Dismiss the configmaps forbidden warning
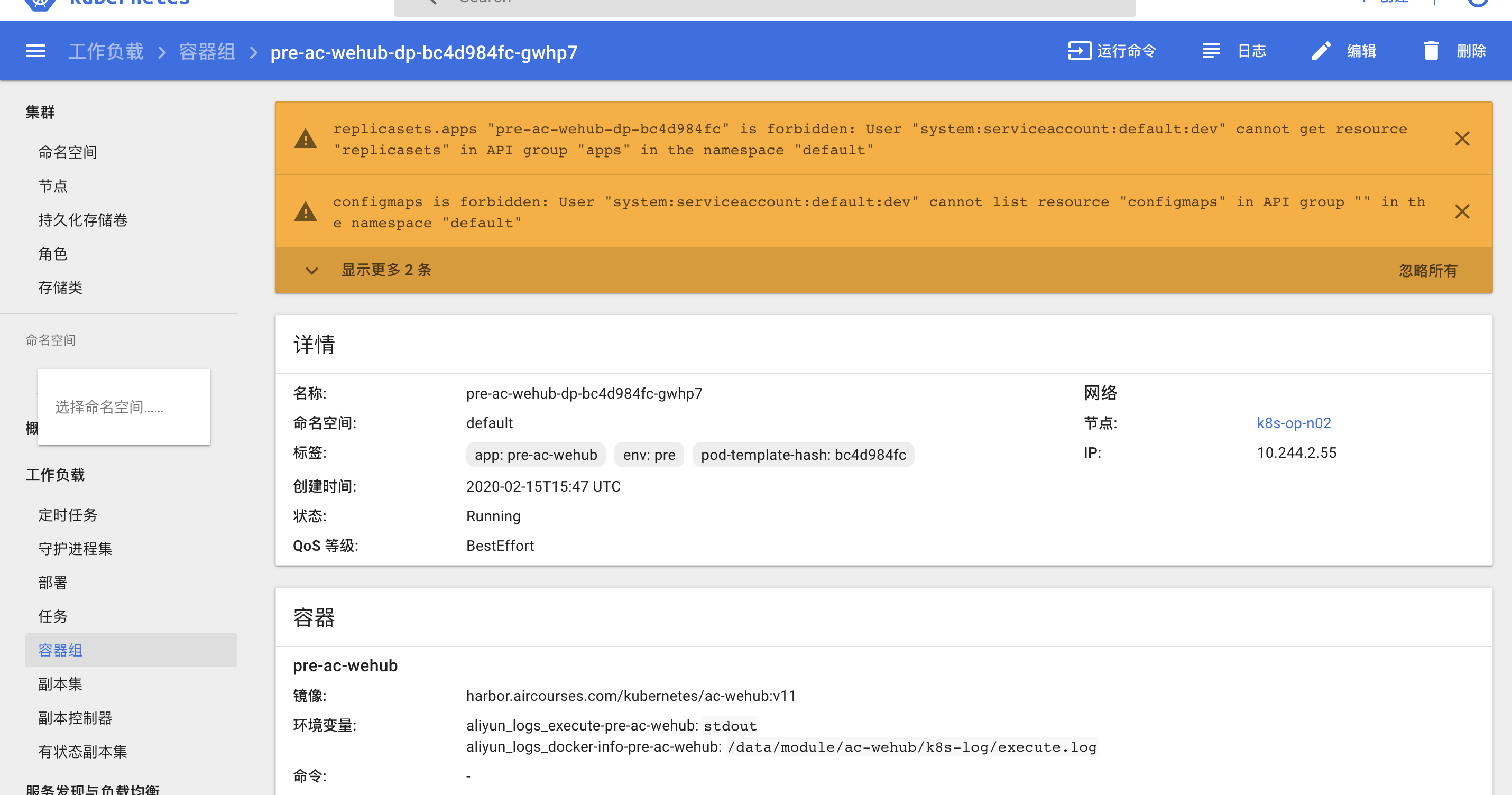The height and width of the screenshot is (795, 1512). point(1462,211)
